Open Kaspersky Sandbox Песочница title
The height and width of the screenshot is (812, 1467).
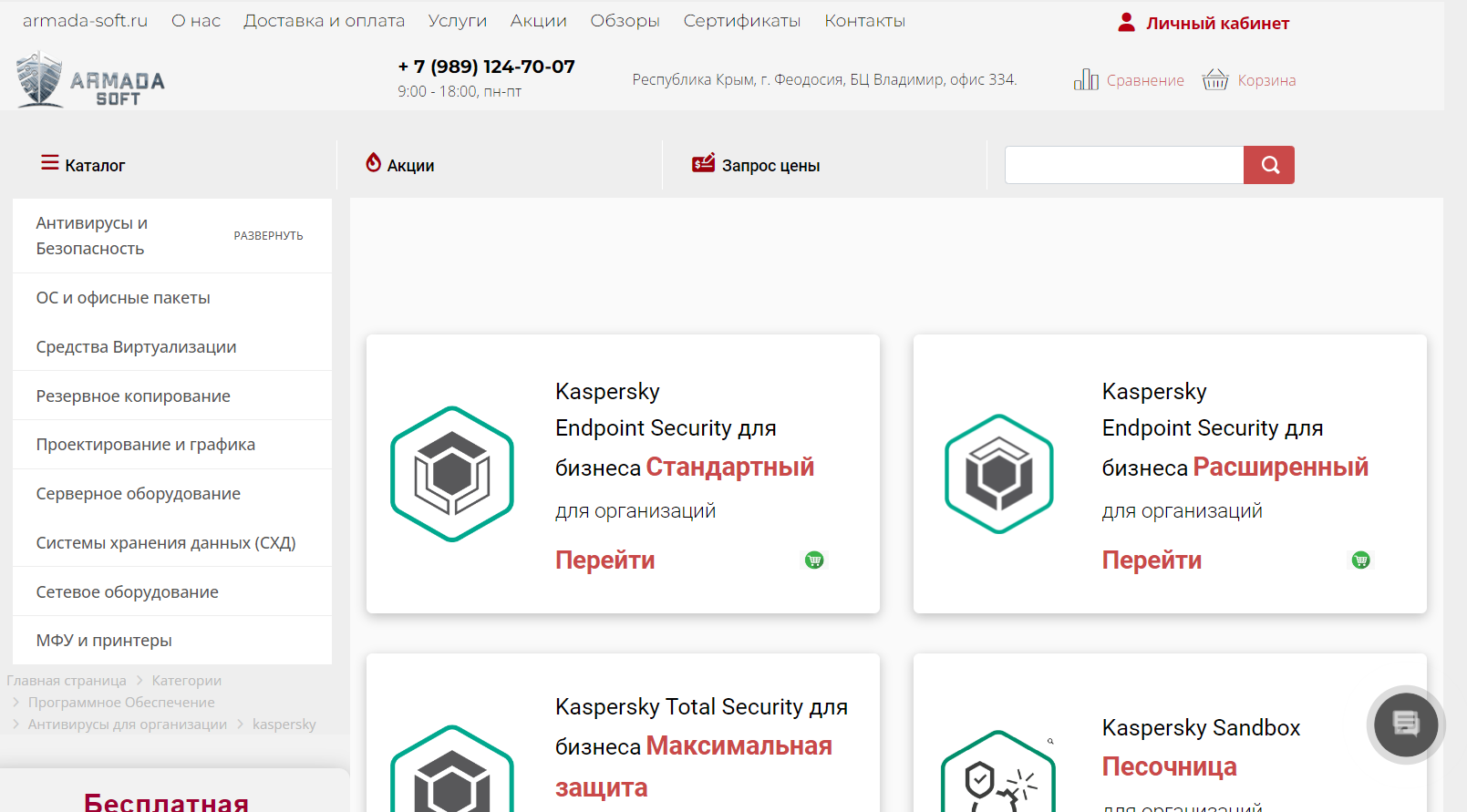point(1201,747)
